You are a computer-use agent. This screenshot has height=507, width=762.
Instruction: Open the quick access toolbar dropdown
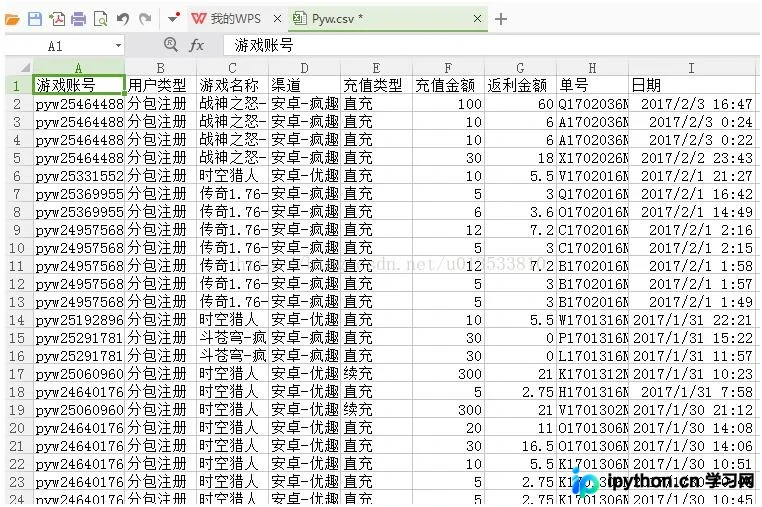pyautogui.click(x=174, y=18)
